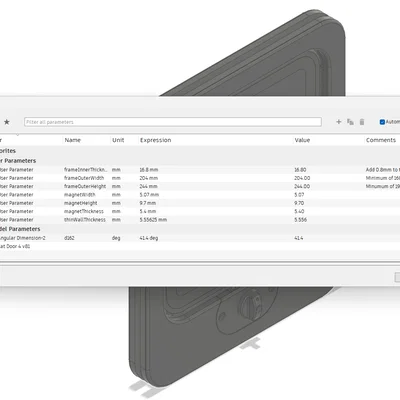This screenshot has height=400, width=400.
Task: Click the frameOuterWidth name cell
Action: click(84, 178)
